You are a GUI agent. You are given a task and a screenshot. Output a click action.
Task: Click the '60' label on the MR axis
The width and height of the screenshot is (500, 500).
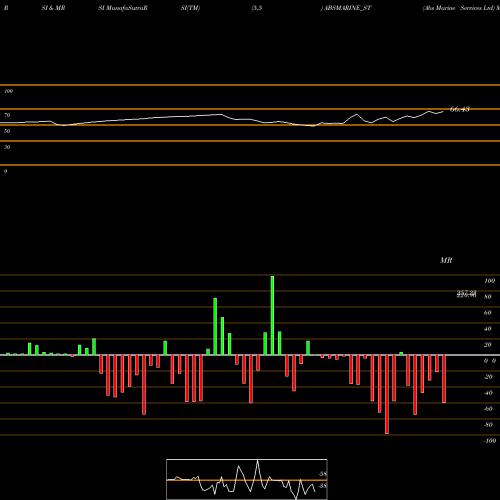(488, 313)
